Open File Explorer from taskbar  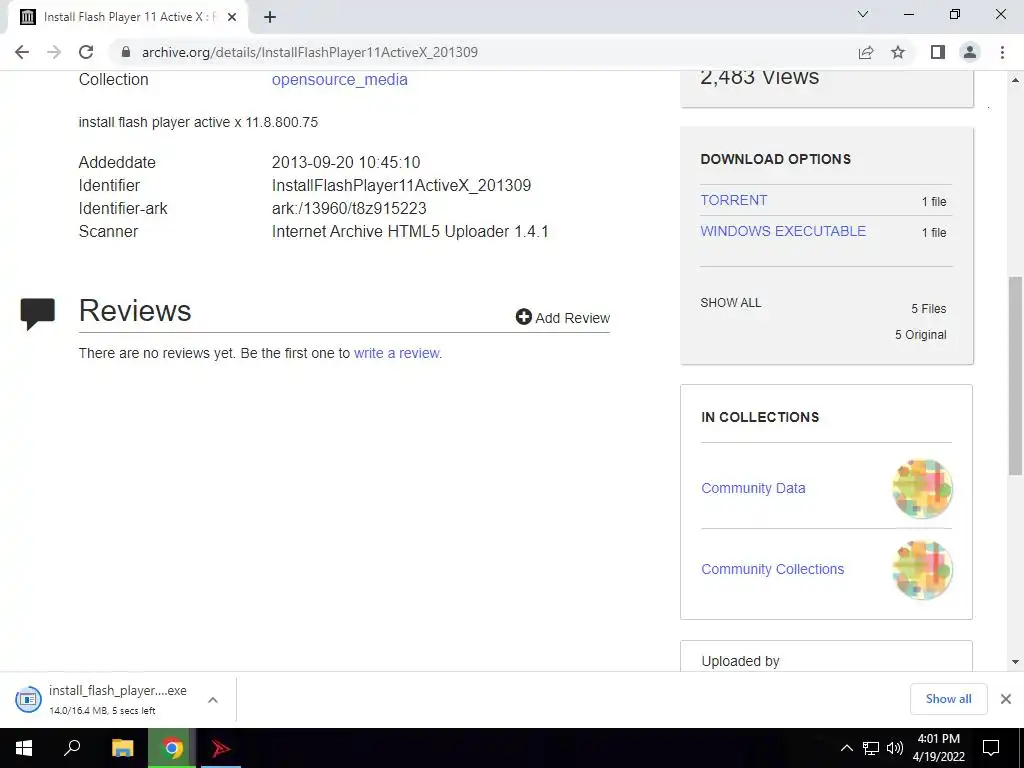(x=122, y=748)
